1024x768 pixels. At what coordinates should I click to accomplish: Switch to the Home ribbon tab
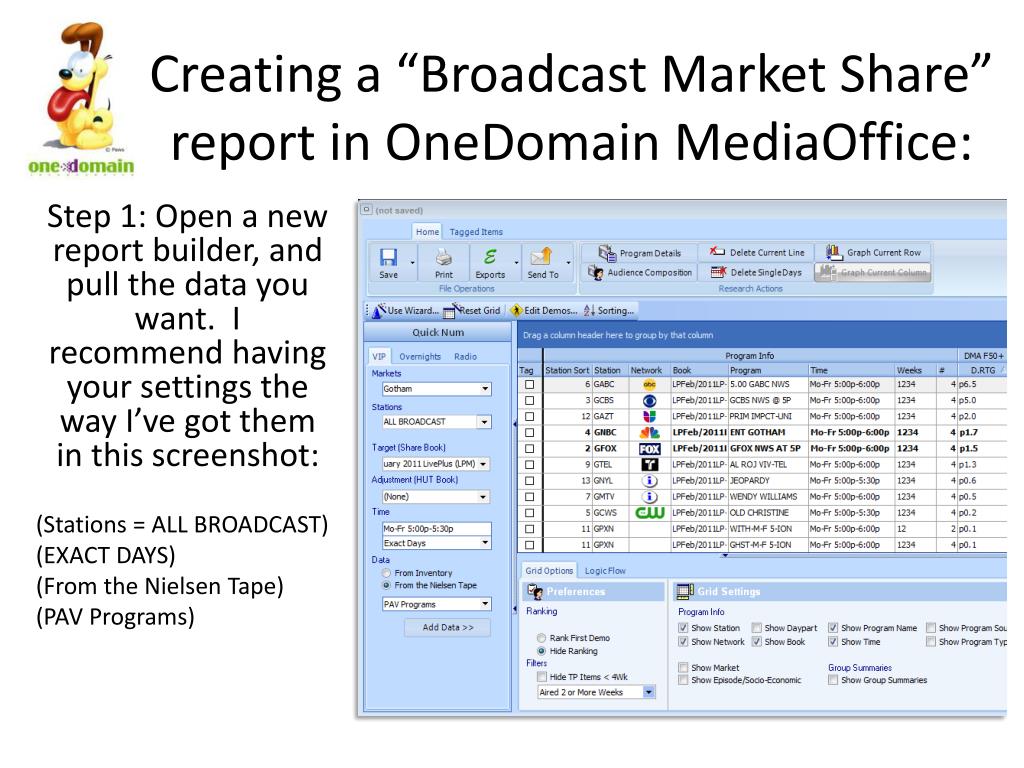pos(427,232)
